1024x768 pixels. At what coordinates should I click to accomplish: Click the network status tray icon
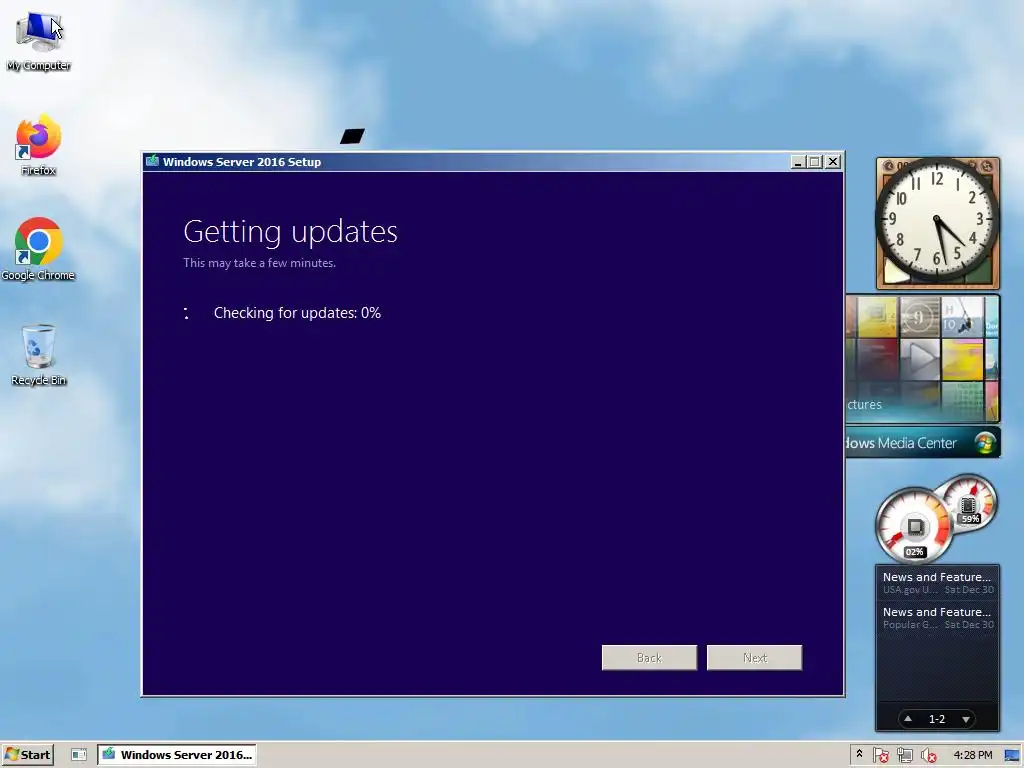tap(904, 755)
